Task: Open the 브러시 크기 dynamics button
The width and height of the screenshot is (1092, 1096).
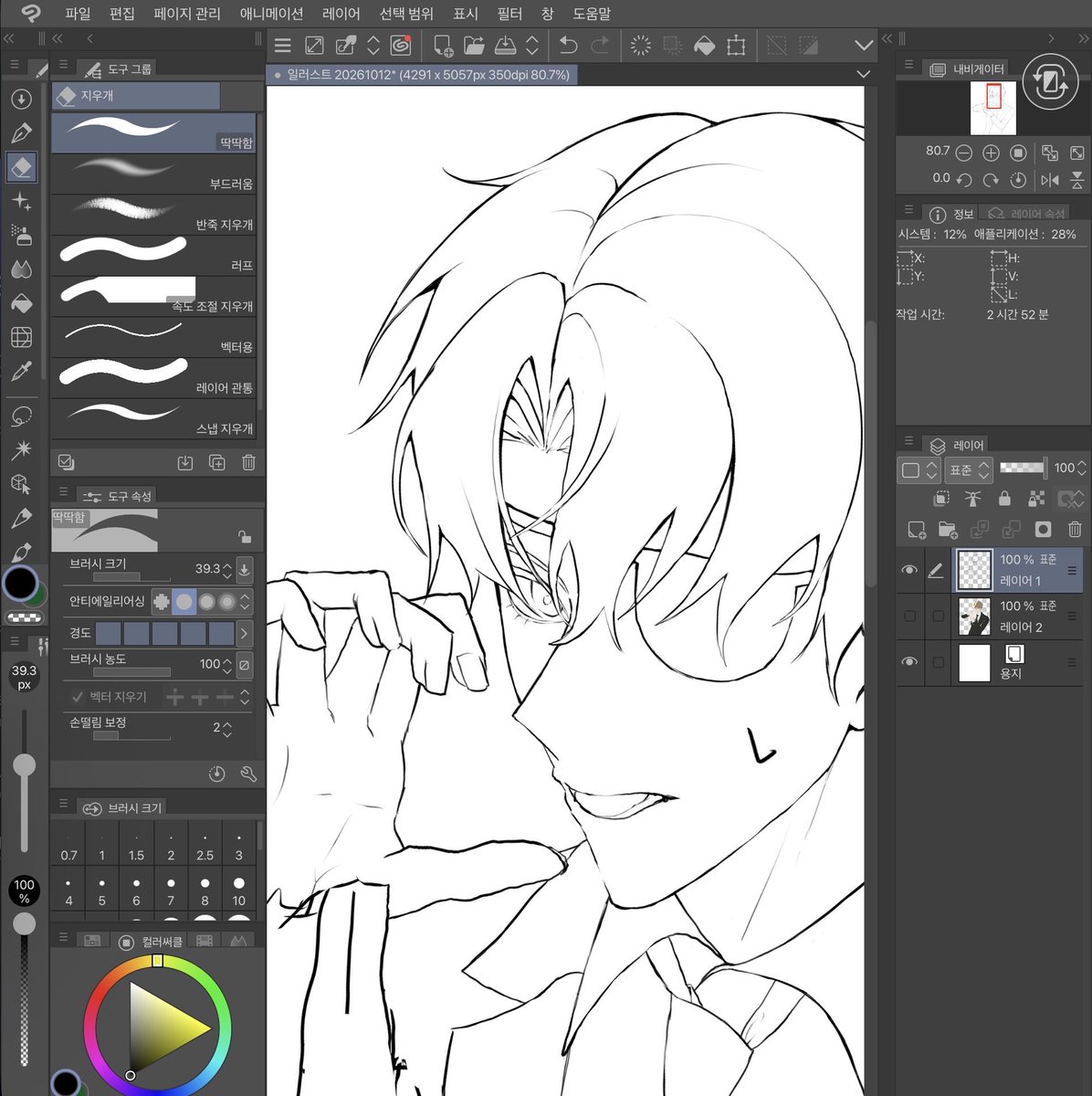Action: (x=245, y=569)
